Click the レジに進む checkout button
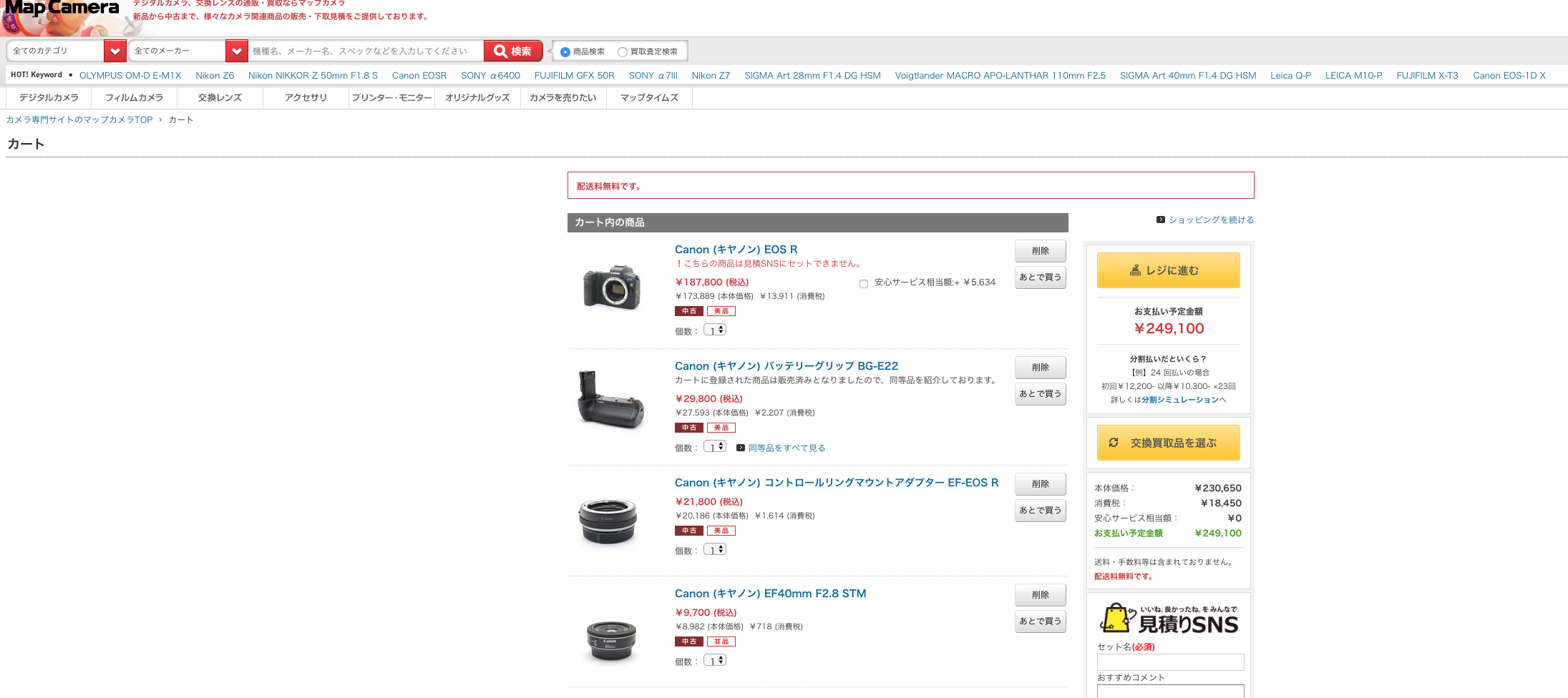1568x698 pixels. (x=1169, y=270)
